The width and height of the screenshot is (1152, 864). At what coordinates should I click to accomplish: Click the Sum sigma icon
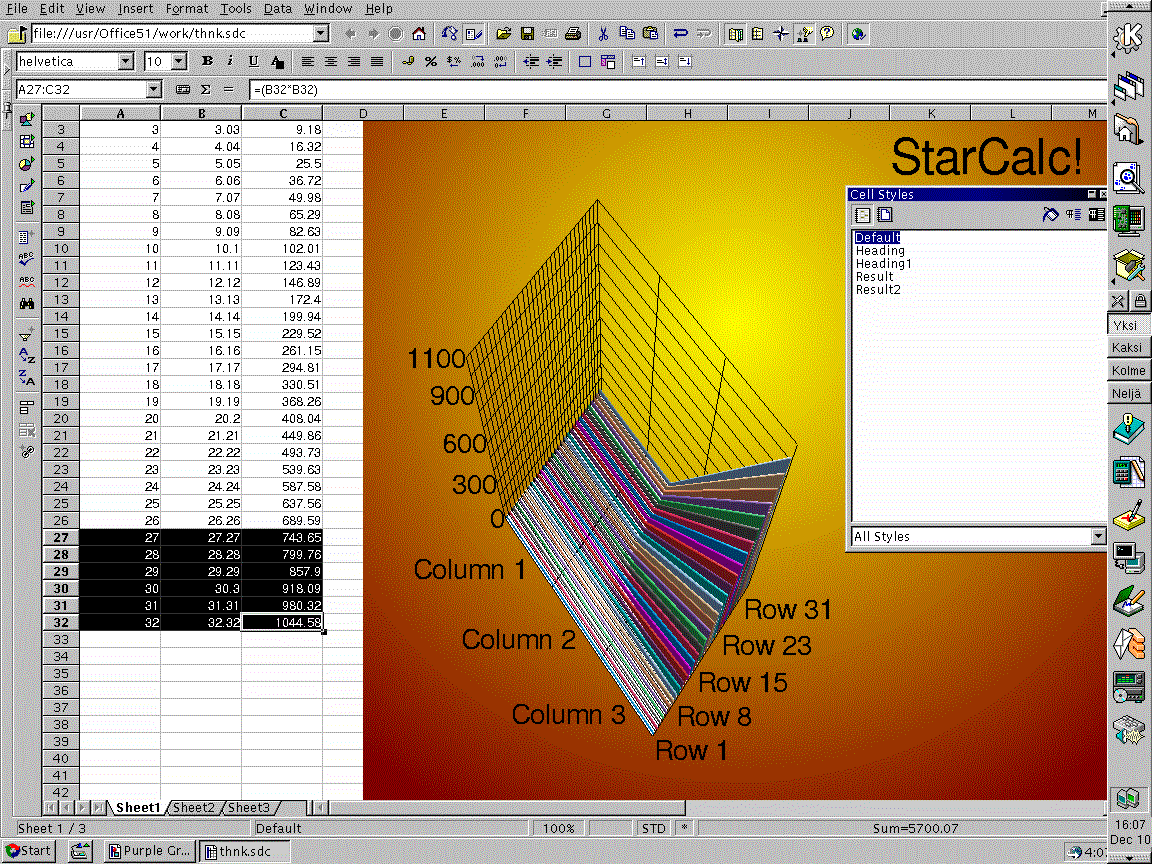click(206, 90)
